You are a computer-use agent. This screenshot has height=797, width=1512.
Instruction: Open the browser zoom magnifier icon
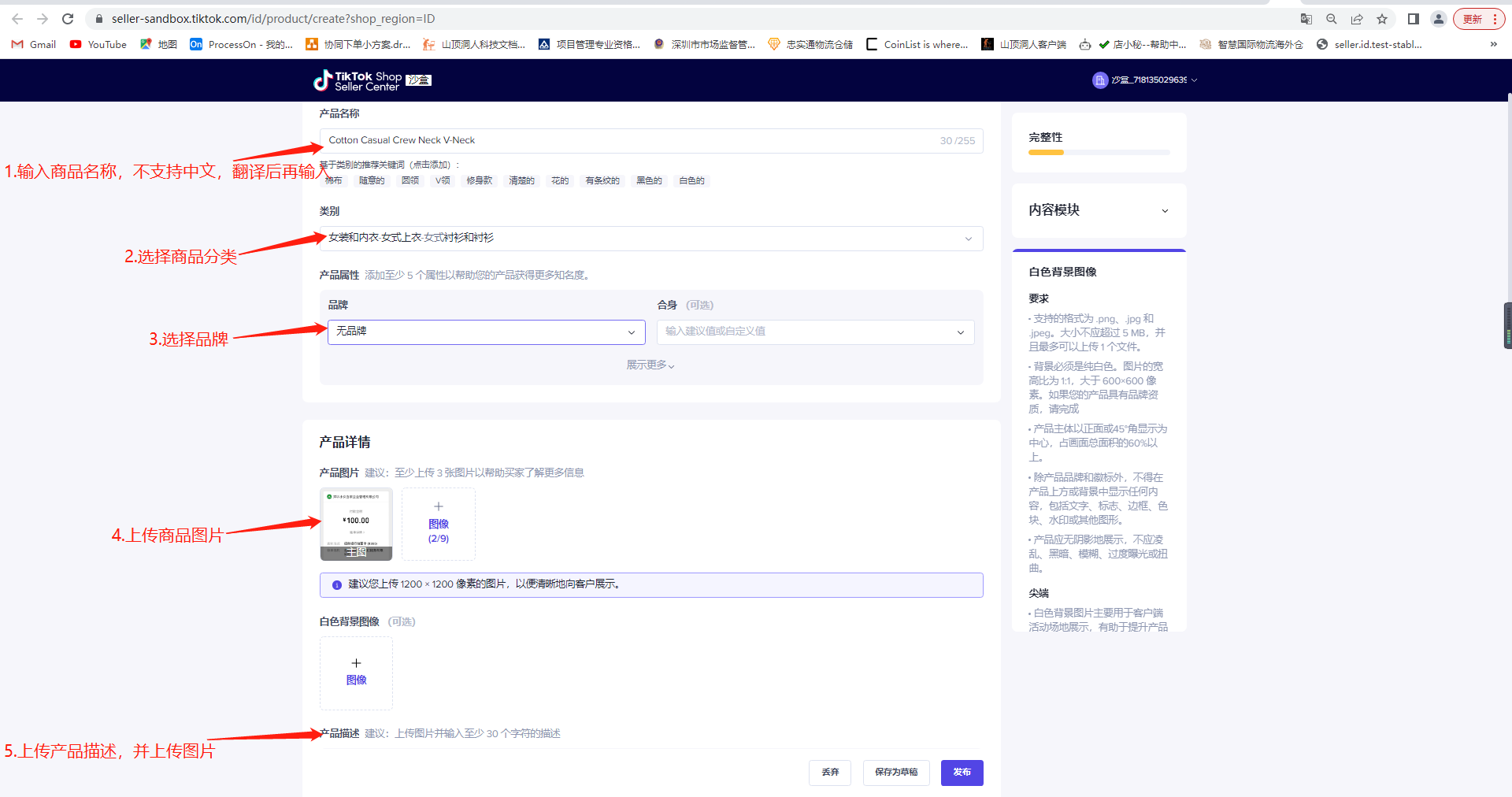(1332, 19)
